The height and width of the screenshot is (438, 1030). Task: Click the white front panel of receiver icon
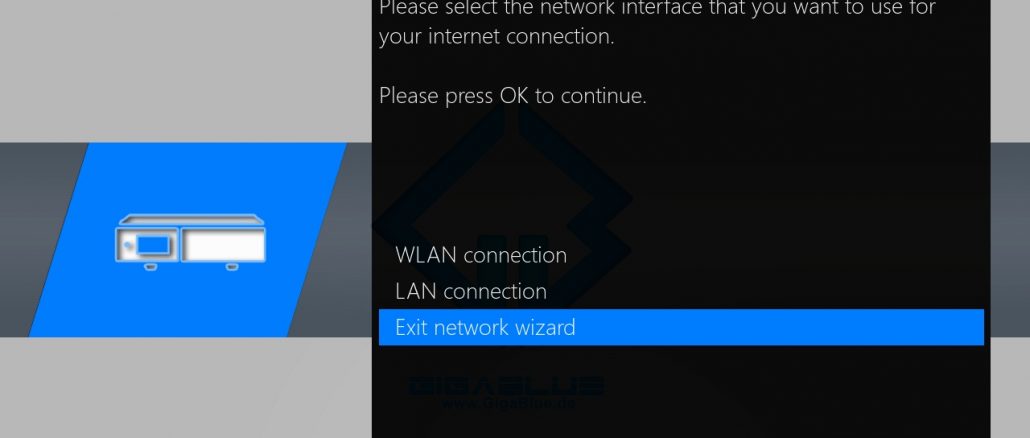223,246
